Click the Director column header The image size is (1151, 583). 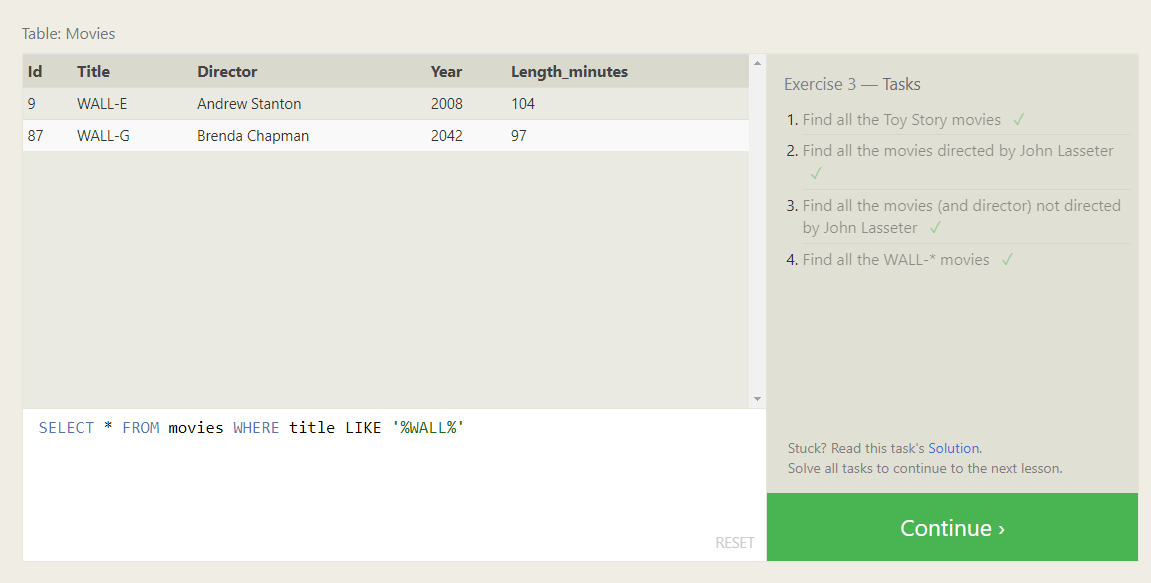[x=227, y=71]
